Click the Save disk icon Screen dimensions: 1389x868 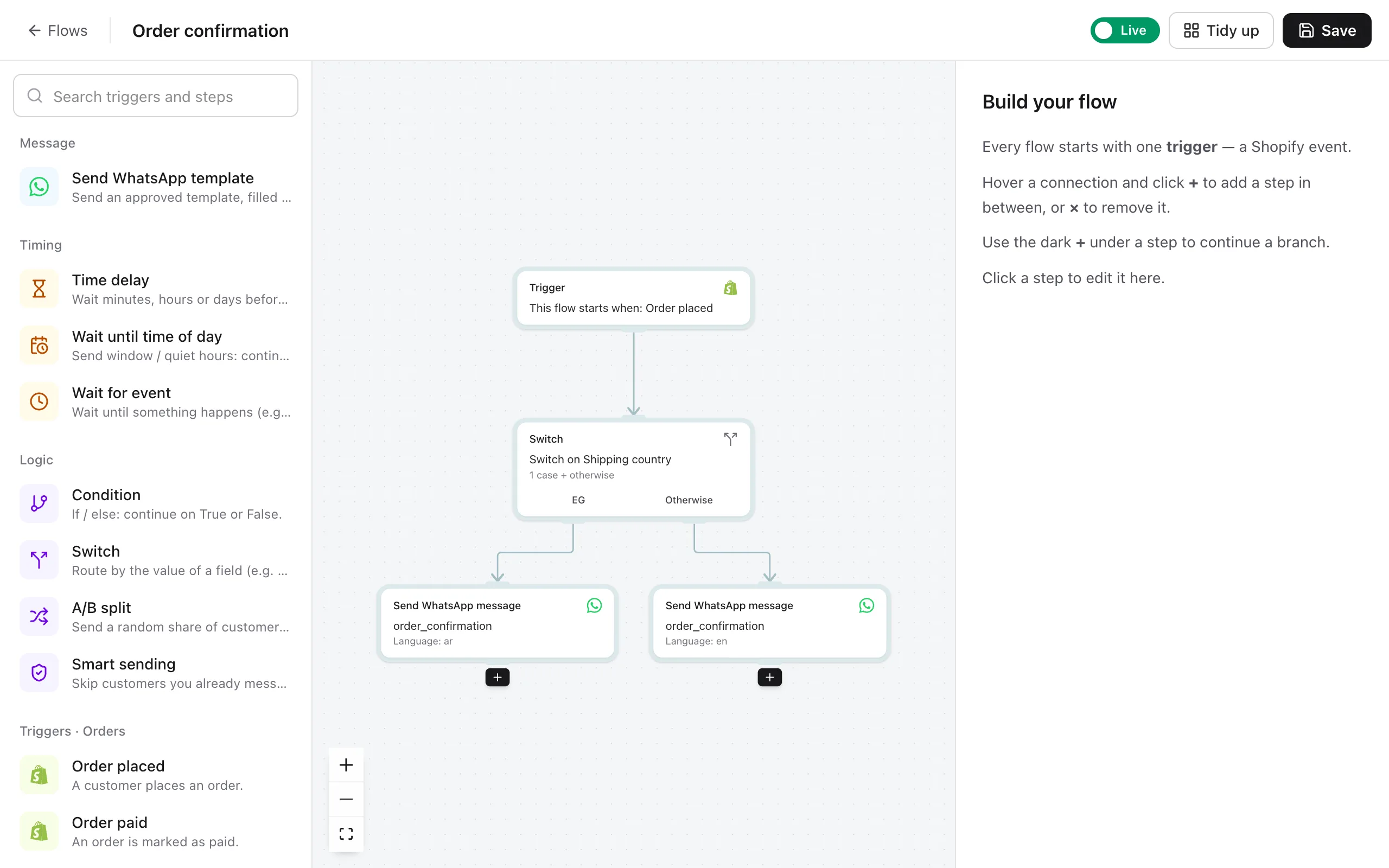[1306, 30]
